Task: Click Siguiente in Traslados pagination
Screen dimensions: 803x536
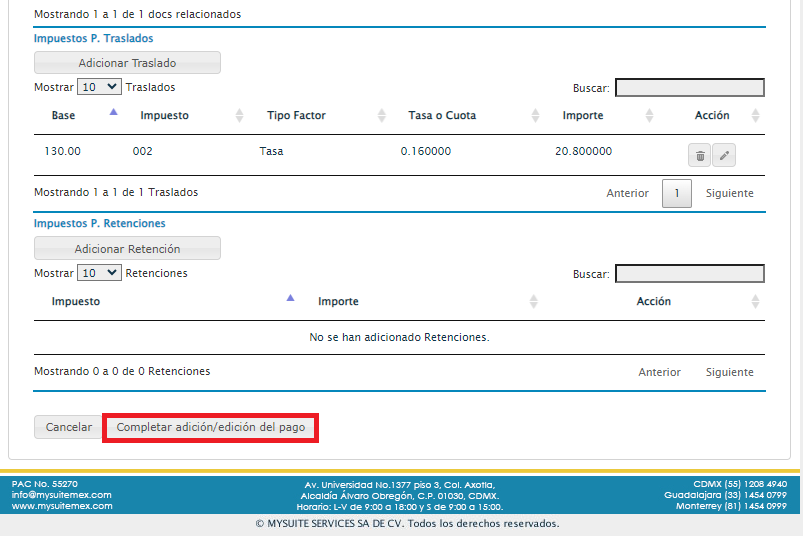Action: 729,193
